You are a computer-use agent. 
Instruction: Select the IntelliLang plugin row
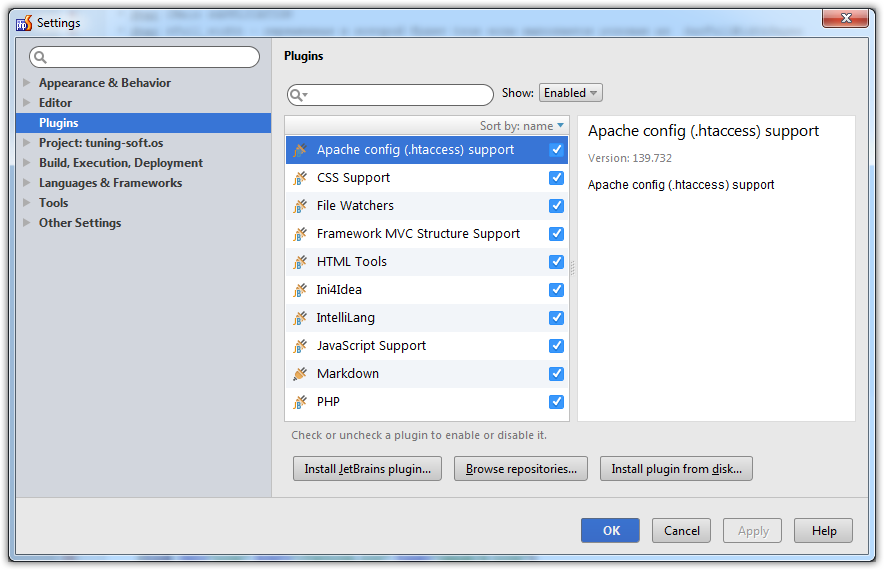coord(427,318)
